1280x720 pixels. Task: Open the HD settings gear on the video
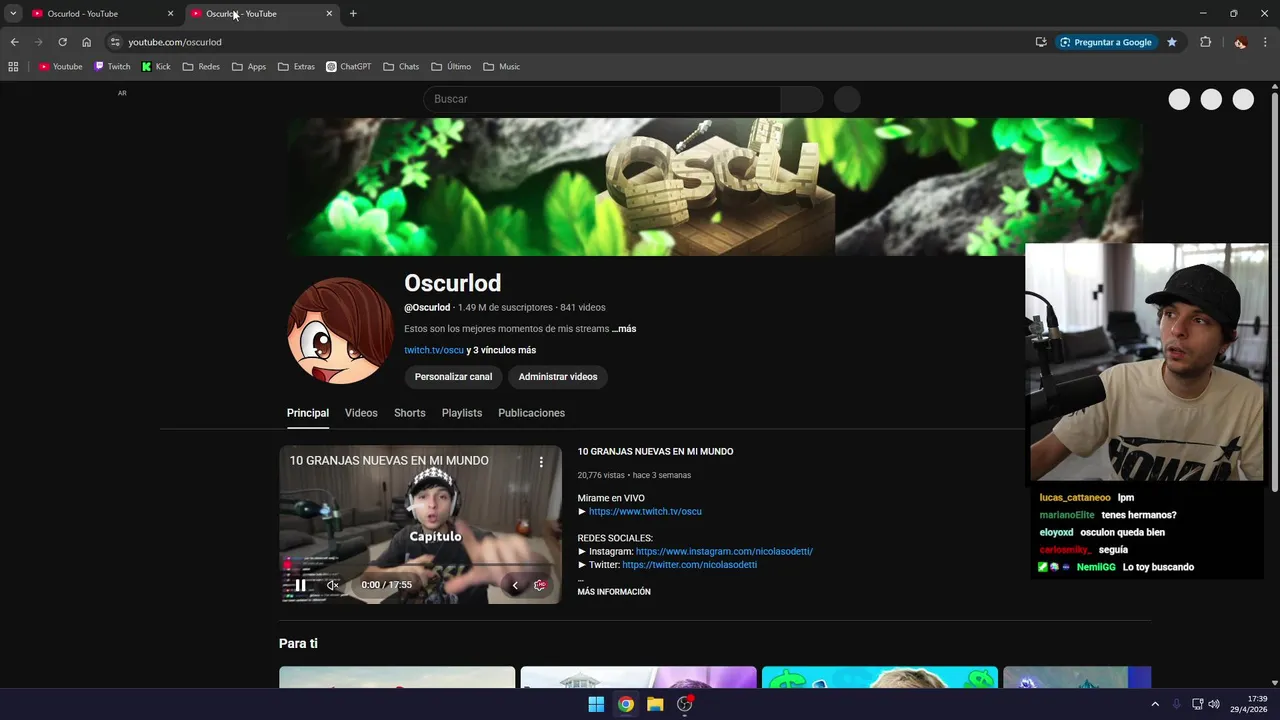tap(540, 585)
